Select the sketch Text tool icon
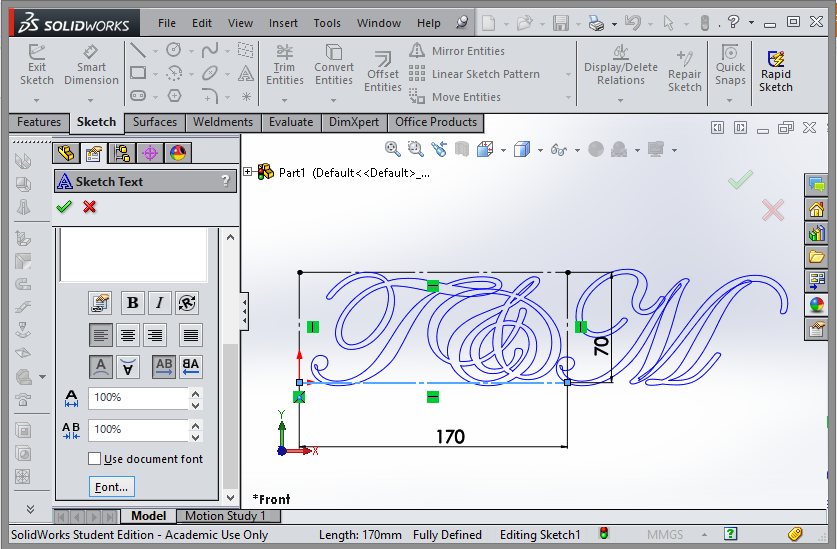 (x=246, y=73)
